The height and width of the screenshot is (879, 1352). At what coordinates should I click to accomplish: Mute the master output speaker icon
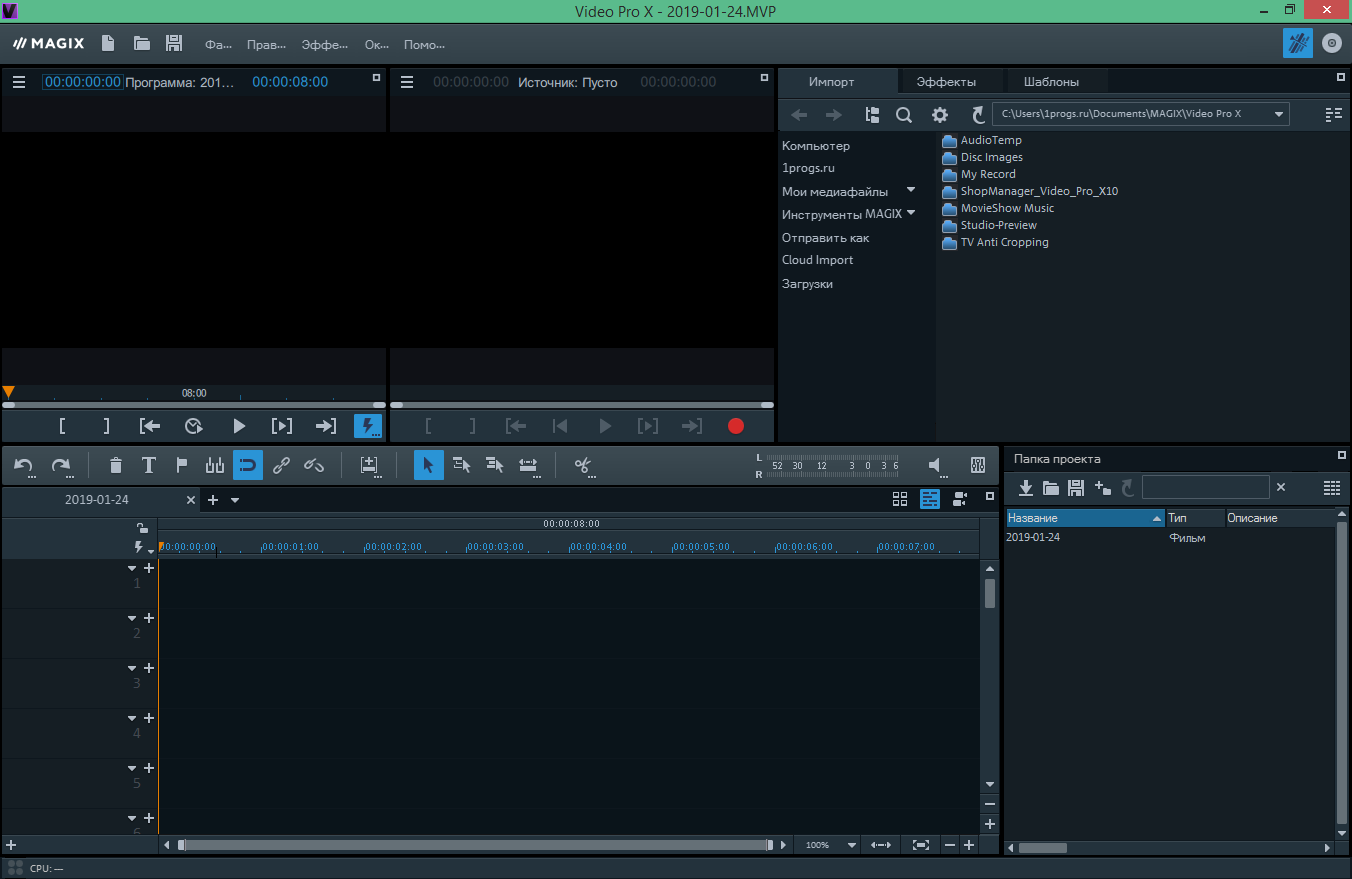934,465
